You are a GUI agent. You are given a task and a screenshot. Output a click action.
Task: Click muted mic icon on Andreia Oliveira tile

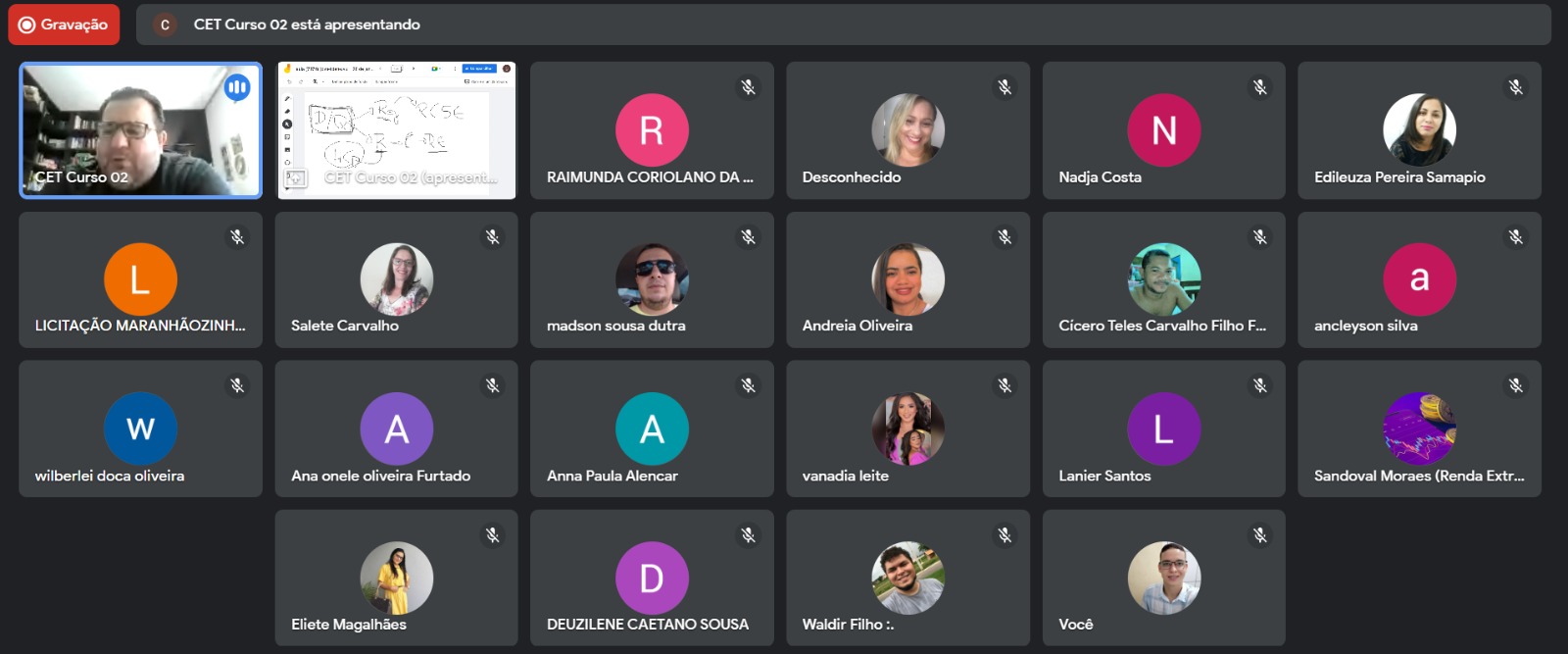tap(1004, 236)
